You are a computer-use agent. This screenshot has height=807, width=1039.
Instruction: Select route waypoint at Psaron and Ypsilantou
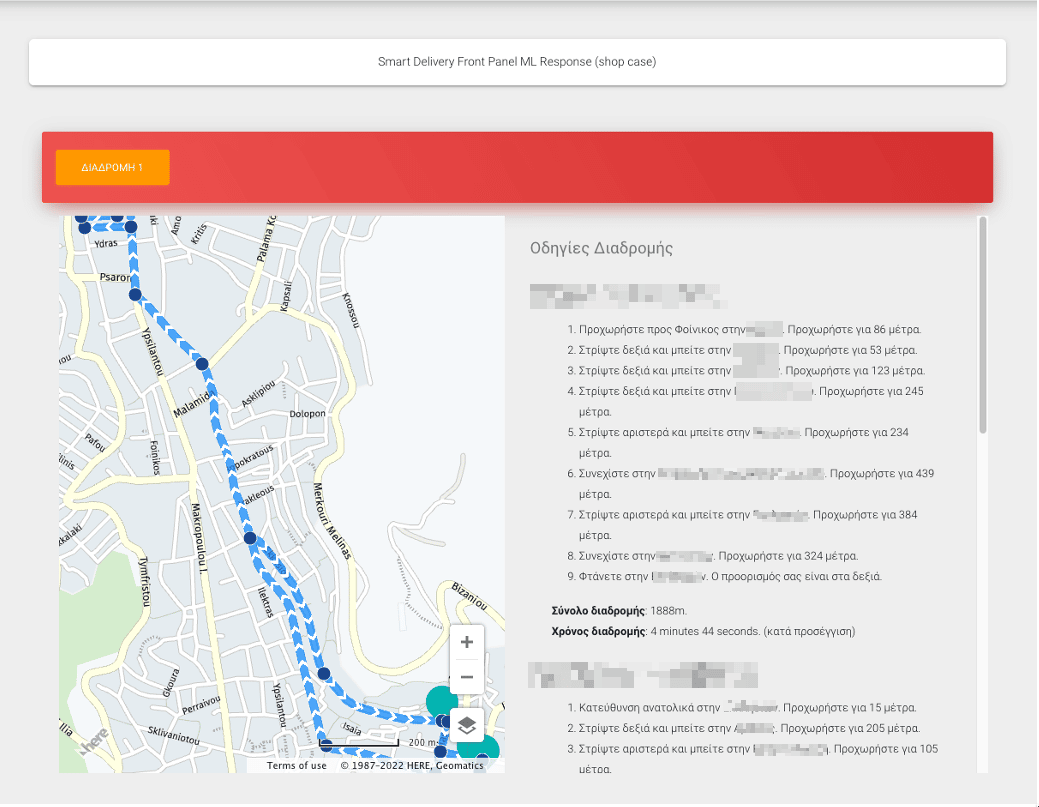135,295
